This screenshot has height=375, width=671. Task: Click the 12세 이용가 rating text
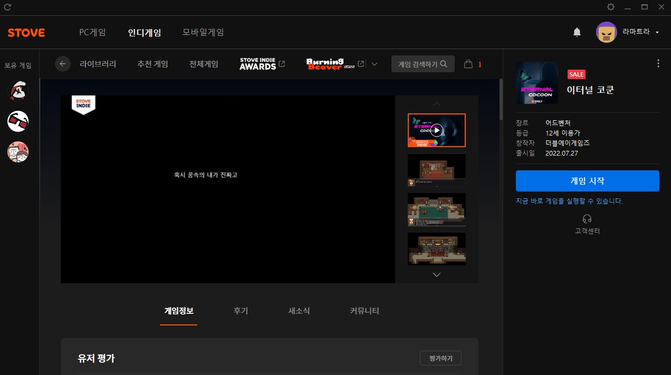pyautogui.click(x=562, y=133)
